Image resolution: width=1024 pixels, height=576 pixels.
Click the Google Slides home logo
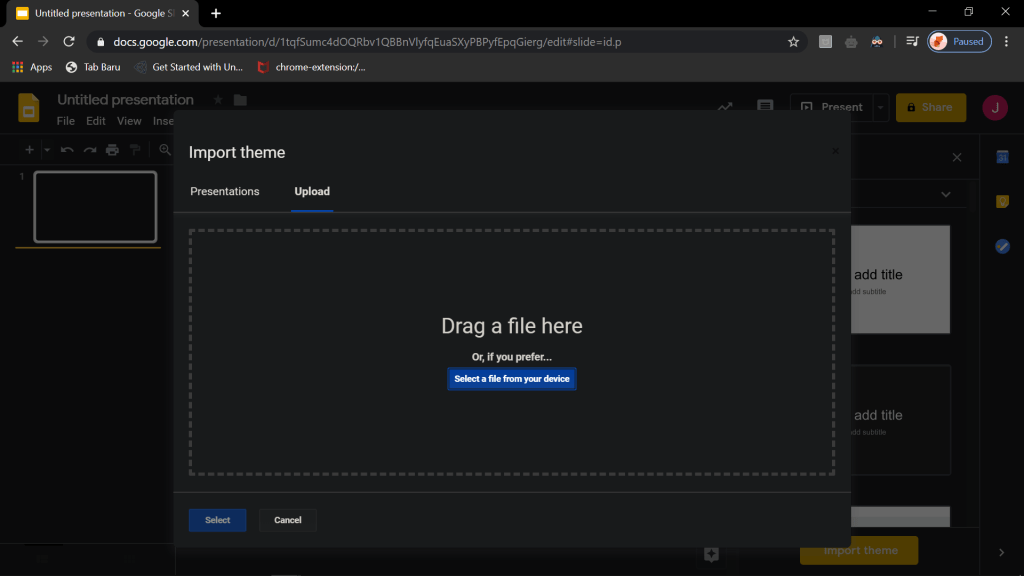click(28, 108)
